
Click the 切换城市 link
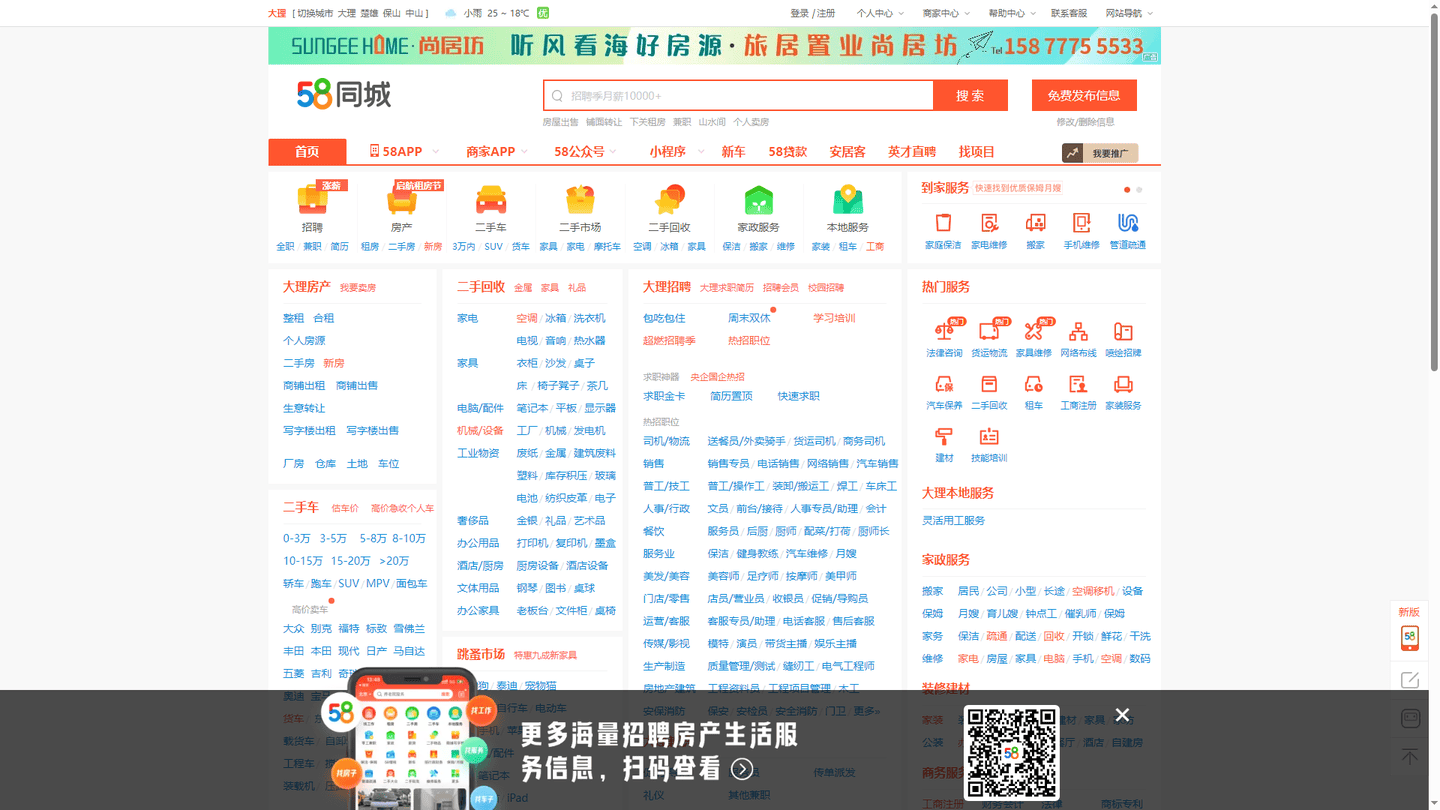coord(316,13)
